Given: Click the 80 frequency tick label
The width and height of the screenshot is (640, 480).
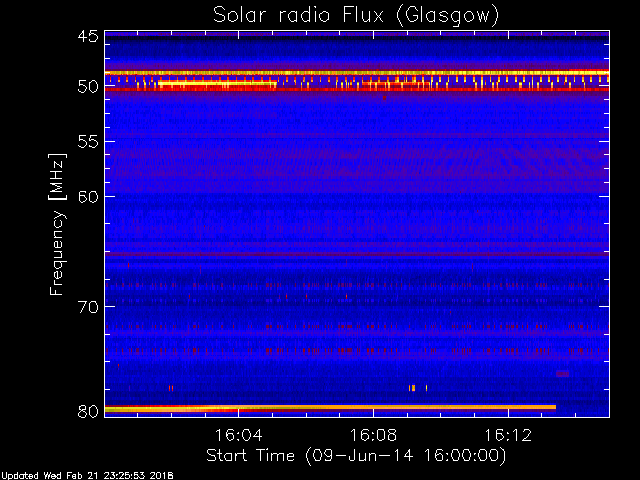Looking at the screenshot, I should [x=88, y=411].
